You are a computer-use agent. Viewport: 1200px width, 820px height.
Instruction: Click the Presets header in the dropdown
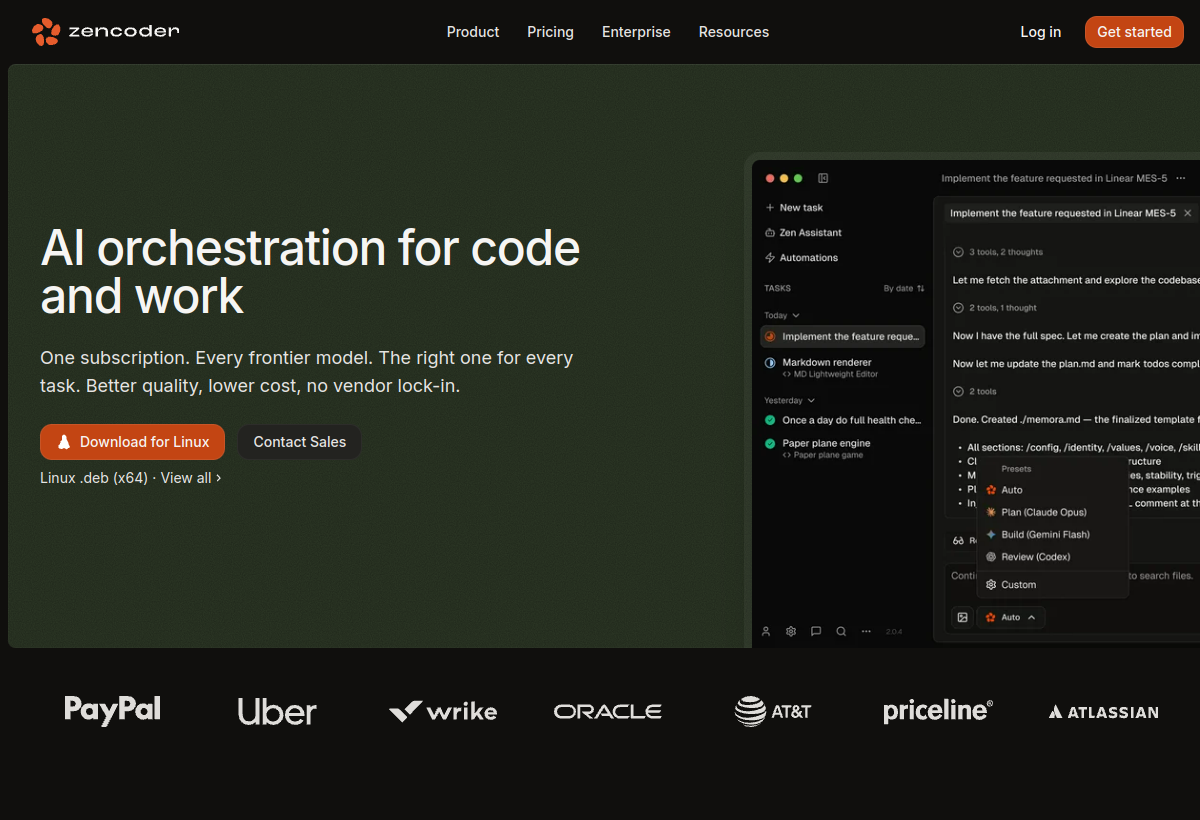click(x=1016, y=469)
